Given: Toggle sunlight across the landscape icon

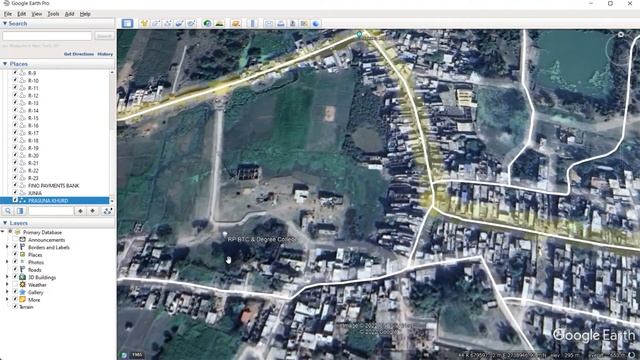Looking at the screenshot, I should 219,23.
